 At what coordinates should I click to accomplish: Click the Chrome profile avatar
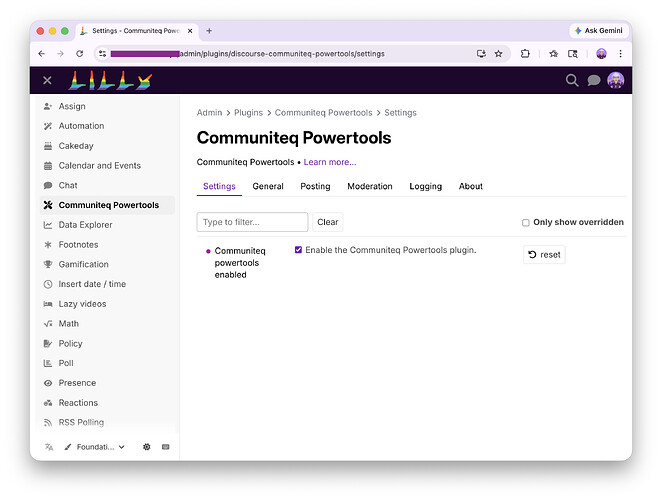click(x=601, y=54)
